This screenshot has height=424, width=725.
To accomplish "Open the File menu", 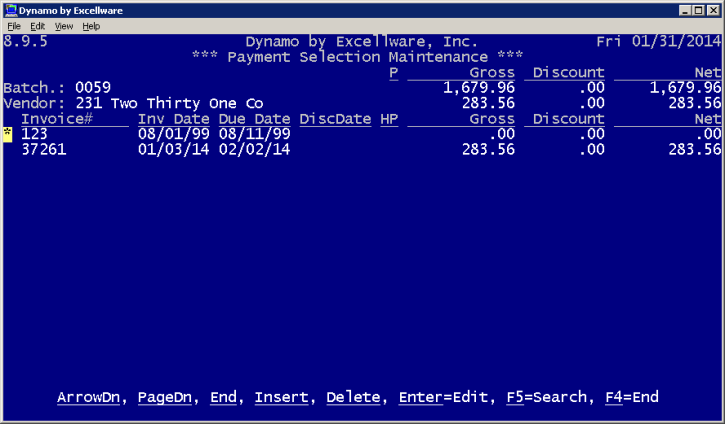I will 14,26.
